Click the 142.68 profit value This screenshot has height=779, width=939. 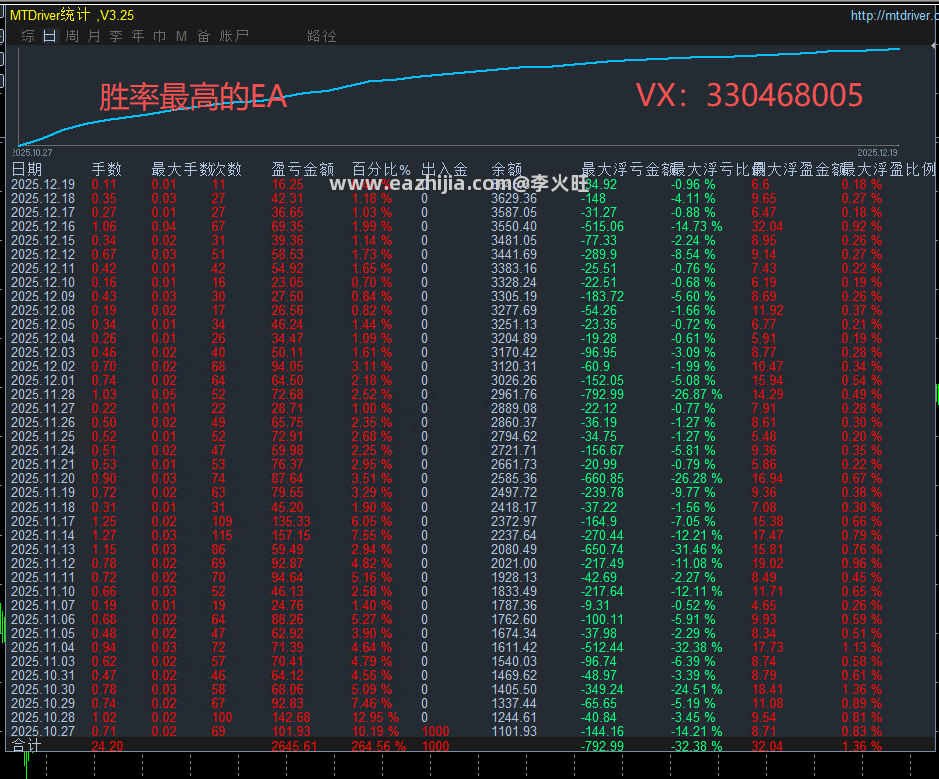[291, 717]
